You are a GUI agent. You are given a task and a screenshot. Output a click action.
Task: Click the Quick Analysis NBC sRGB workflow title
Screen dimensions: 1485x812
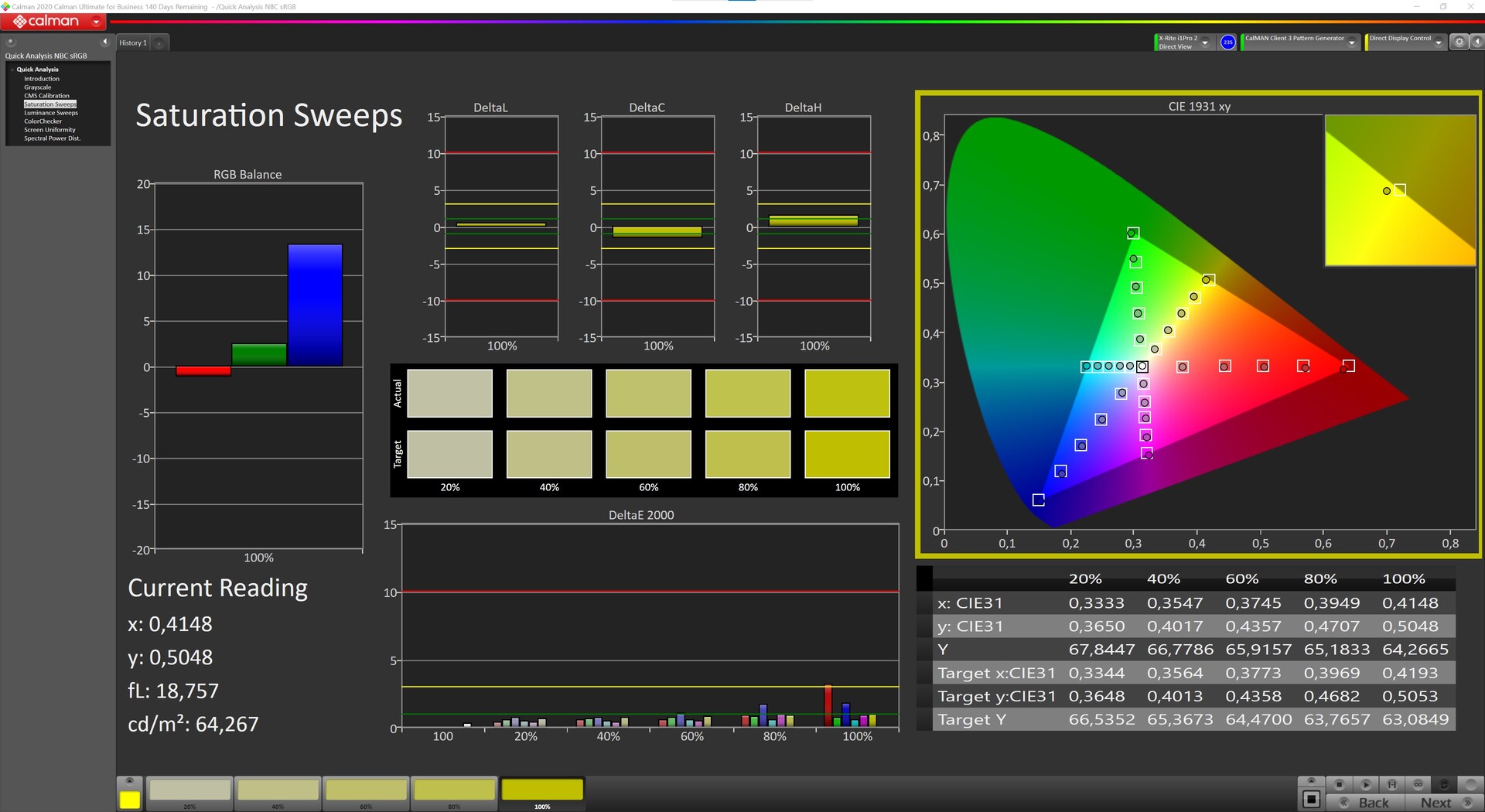[46, 56]
